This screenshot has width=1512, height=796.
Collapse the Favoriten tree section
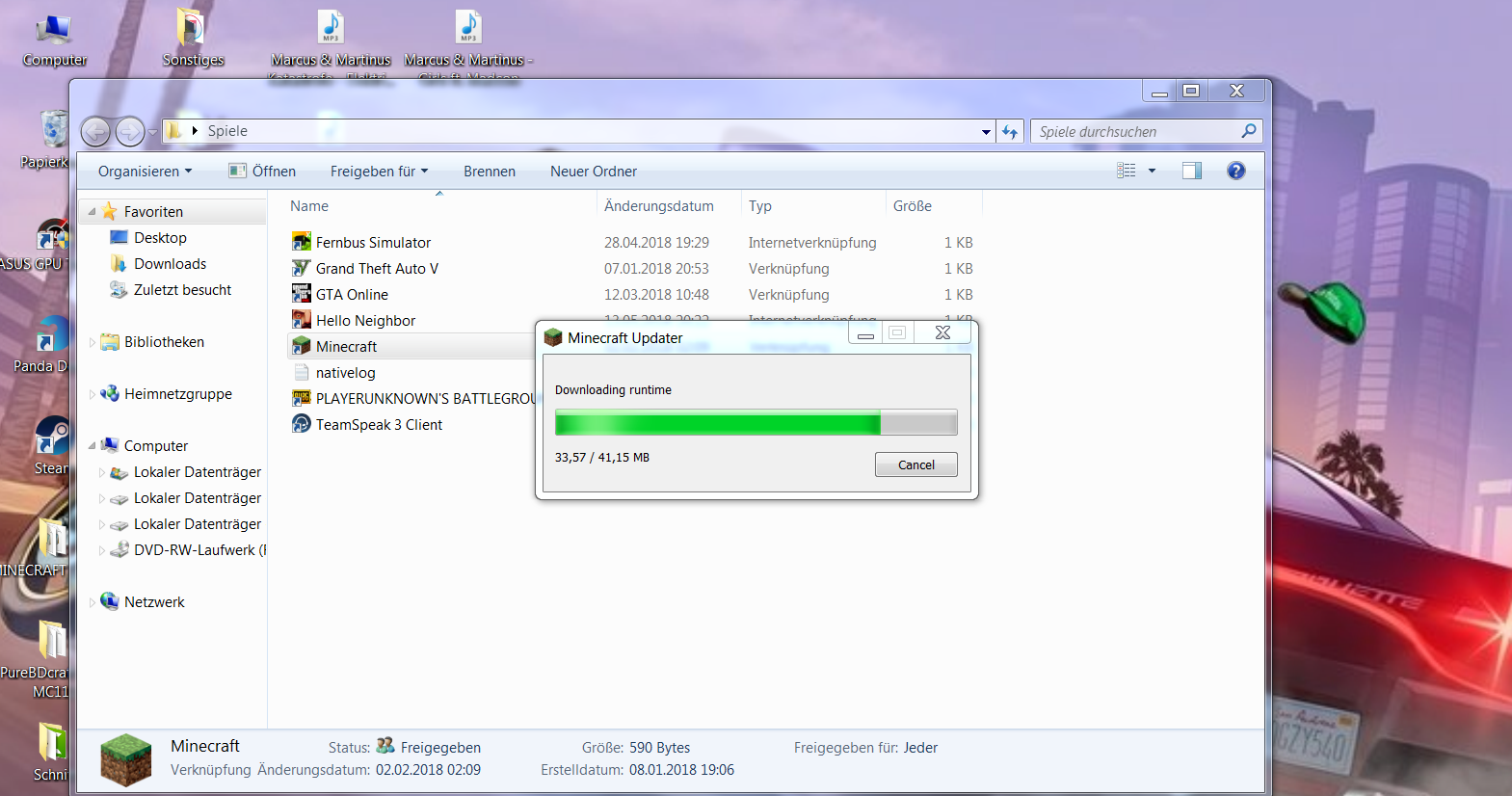[x=93, y=211]
